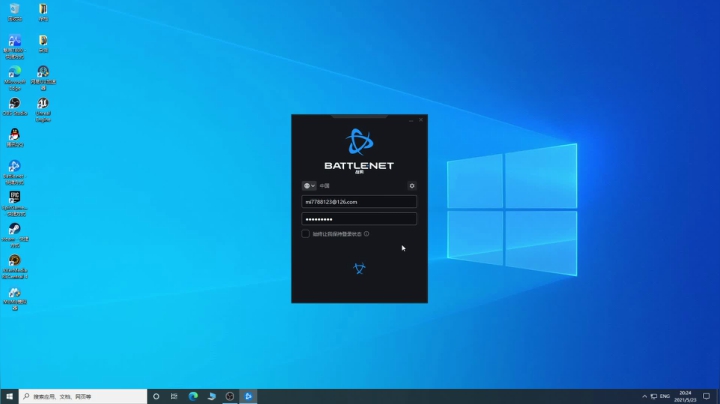Open the Windows Start menu
The width and height of the screenshot is (720, 404).
(9, 396)
